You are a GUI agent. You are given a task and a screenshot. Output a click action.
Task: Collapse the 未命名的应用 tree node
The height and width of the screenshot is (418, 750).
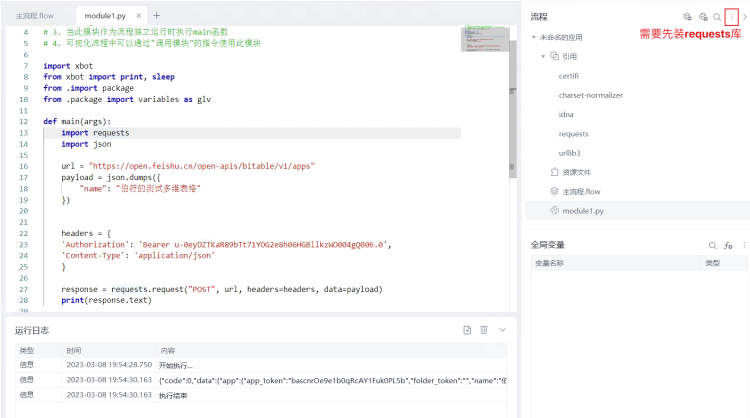[535, 37]
